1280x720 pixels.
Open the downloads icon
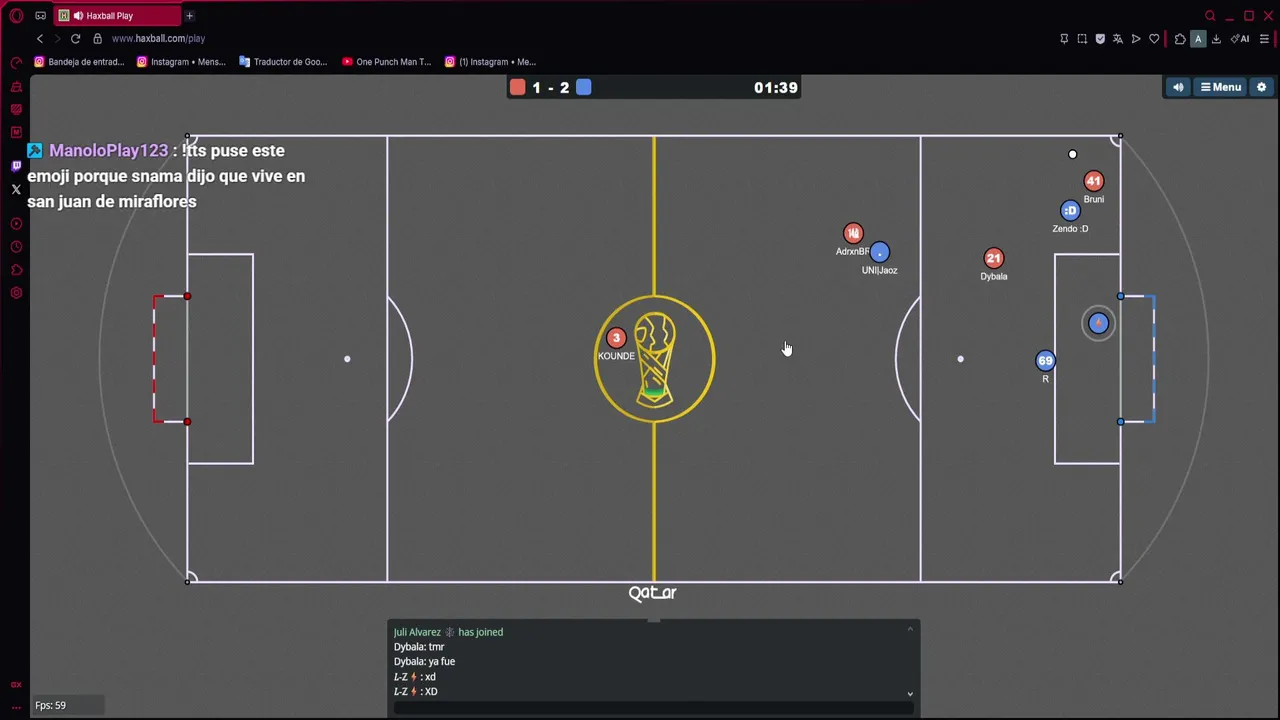[1216, 39]
